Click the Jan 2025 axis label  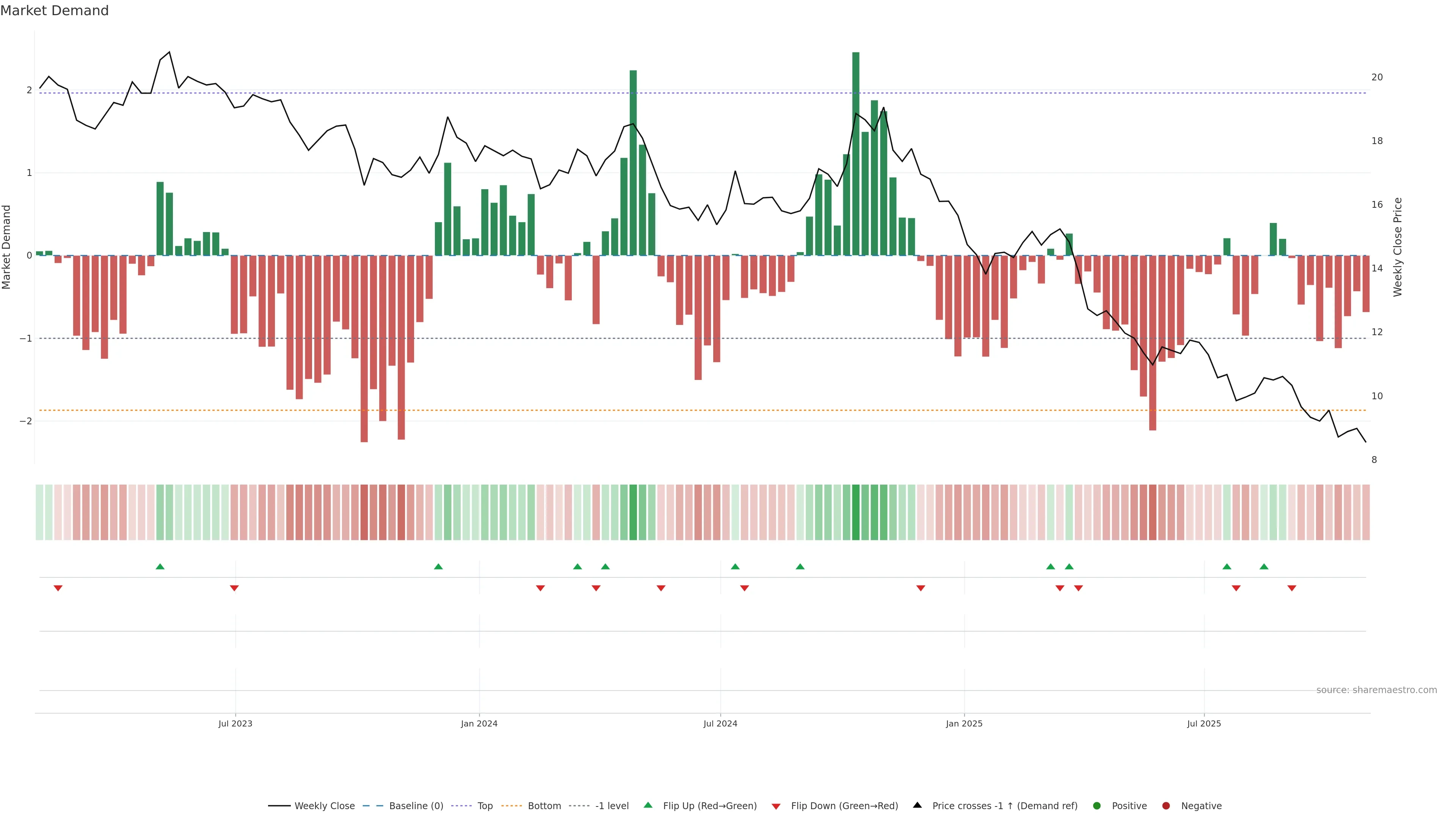tap(964, 723)
